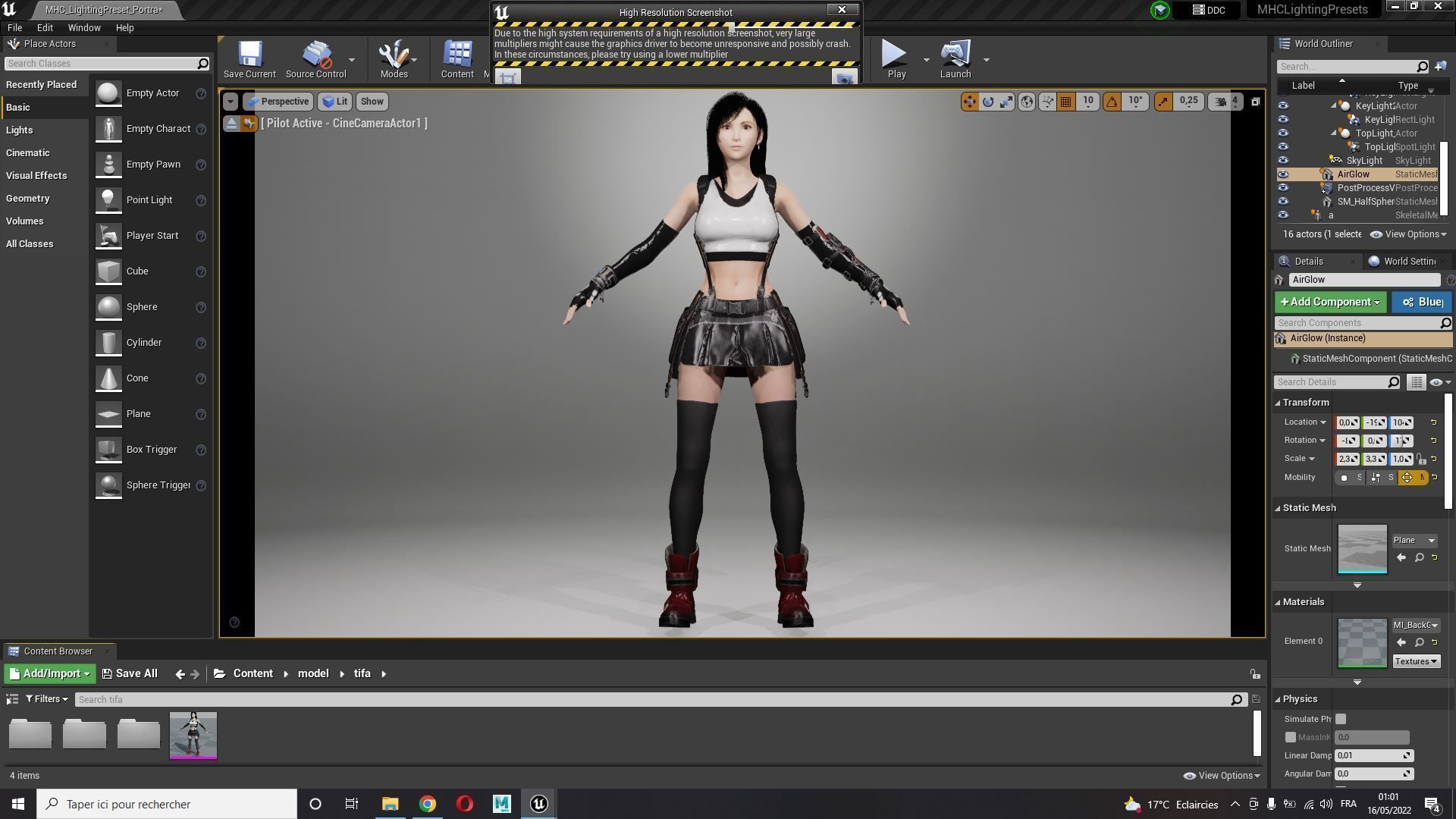Select Cinematic category in Place Actors

tap(28, 153)
